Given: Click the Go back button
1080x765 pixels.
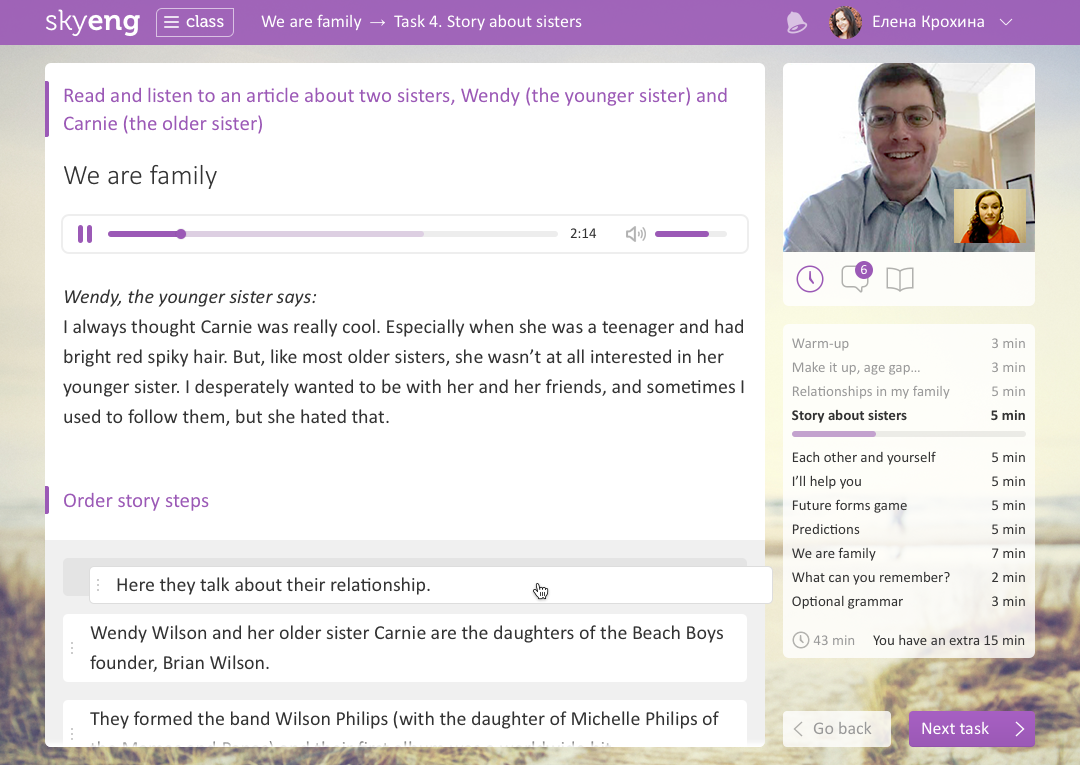Looking at the screenshot, I should pyautogui.click(x=837, y=729).
